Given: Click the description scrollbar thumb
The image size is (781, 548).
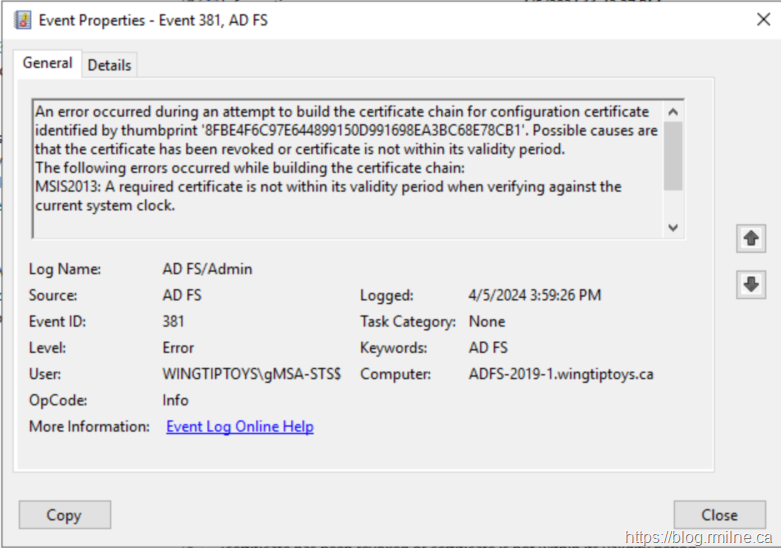Looking at the screenshot, I should pos(673,155).
